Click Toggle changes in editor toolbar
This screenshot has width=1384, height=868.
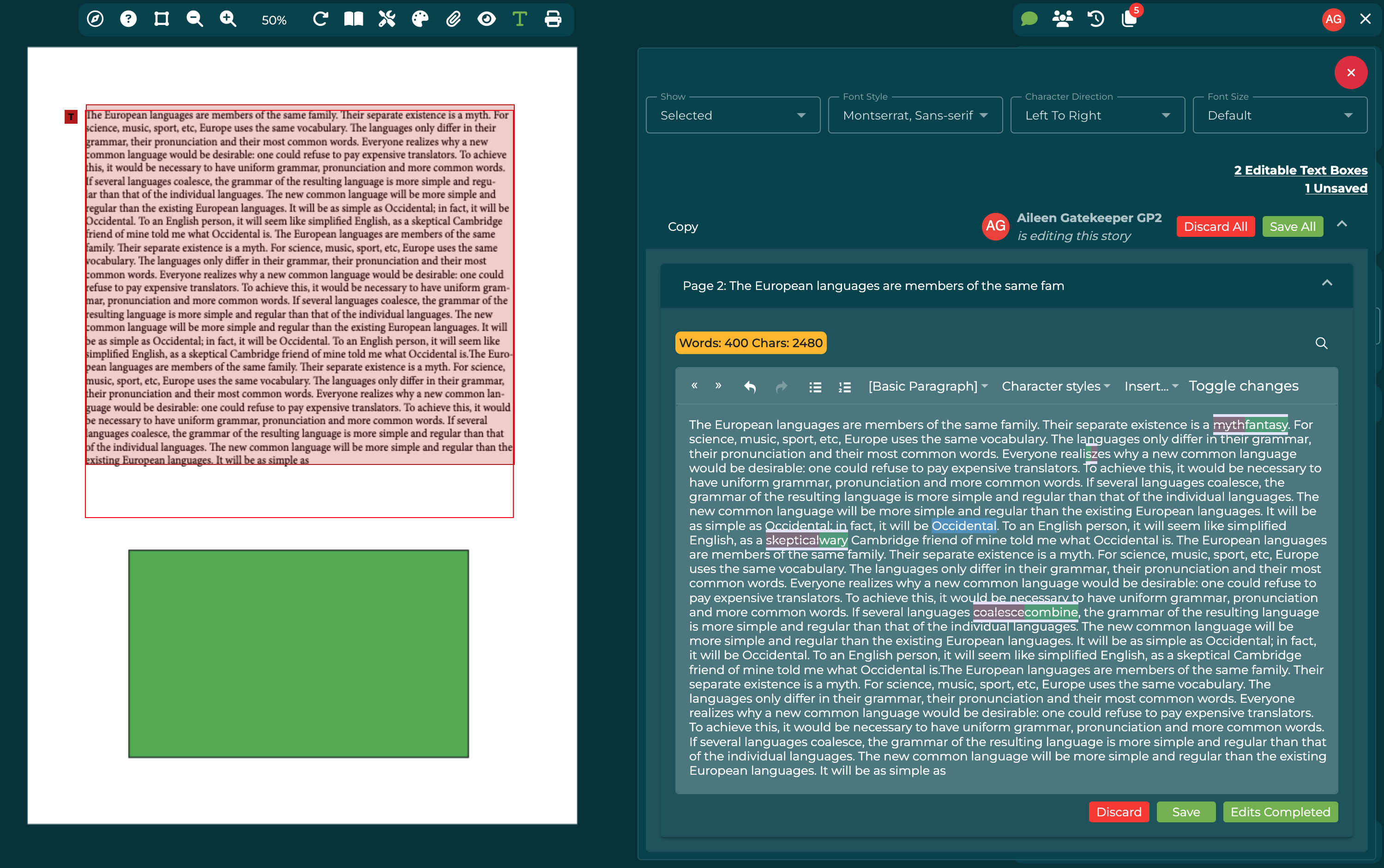pyautogui.click(x=1243, y=386)
